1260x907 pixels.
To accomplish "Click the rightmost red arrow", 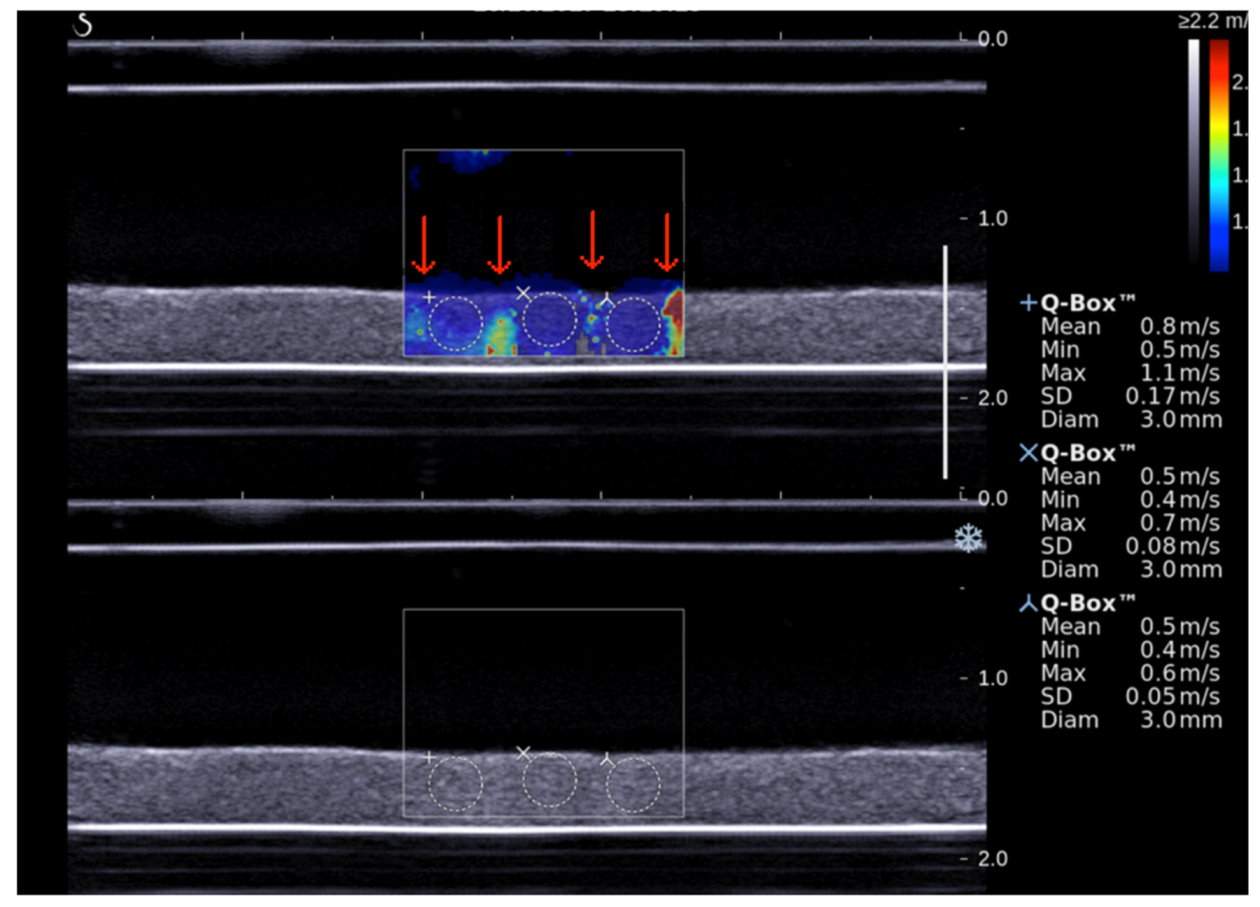I will point(666,242).
